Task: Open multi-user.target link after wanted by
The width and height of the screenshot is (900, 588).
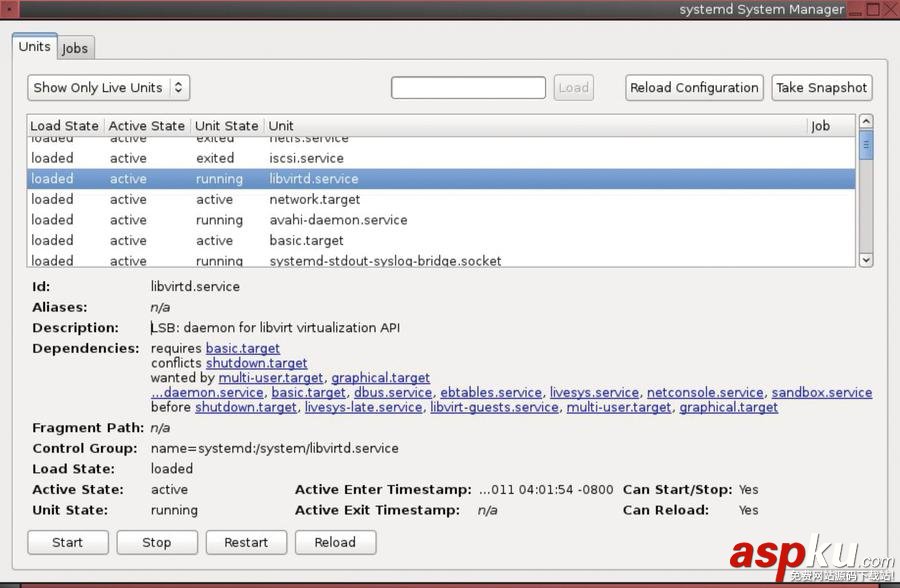Action: (x=271, y=378)
